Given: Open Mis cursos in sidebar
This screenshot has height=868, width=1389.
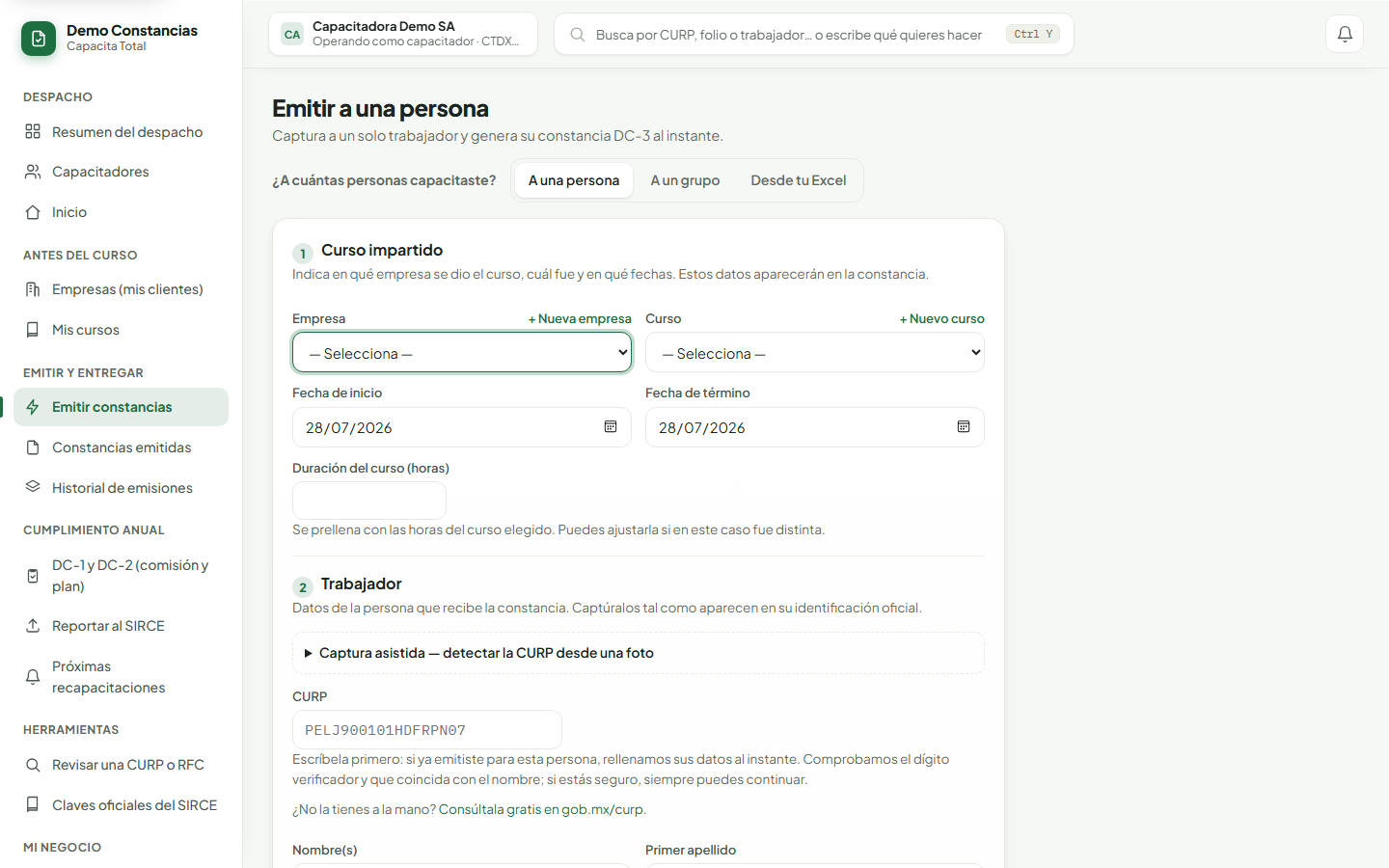Looking at the screenshot, I should (x=121, y=330).
